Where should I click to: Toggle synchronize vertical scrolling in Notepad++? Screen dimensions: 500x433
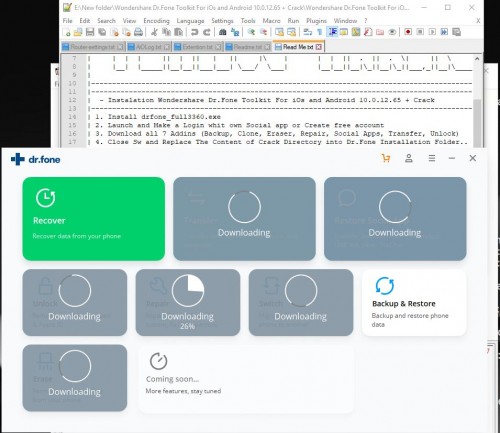(279, 32)
